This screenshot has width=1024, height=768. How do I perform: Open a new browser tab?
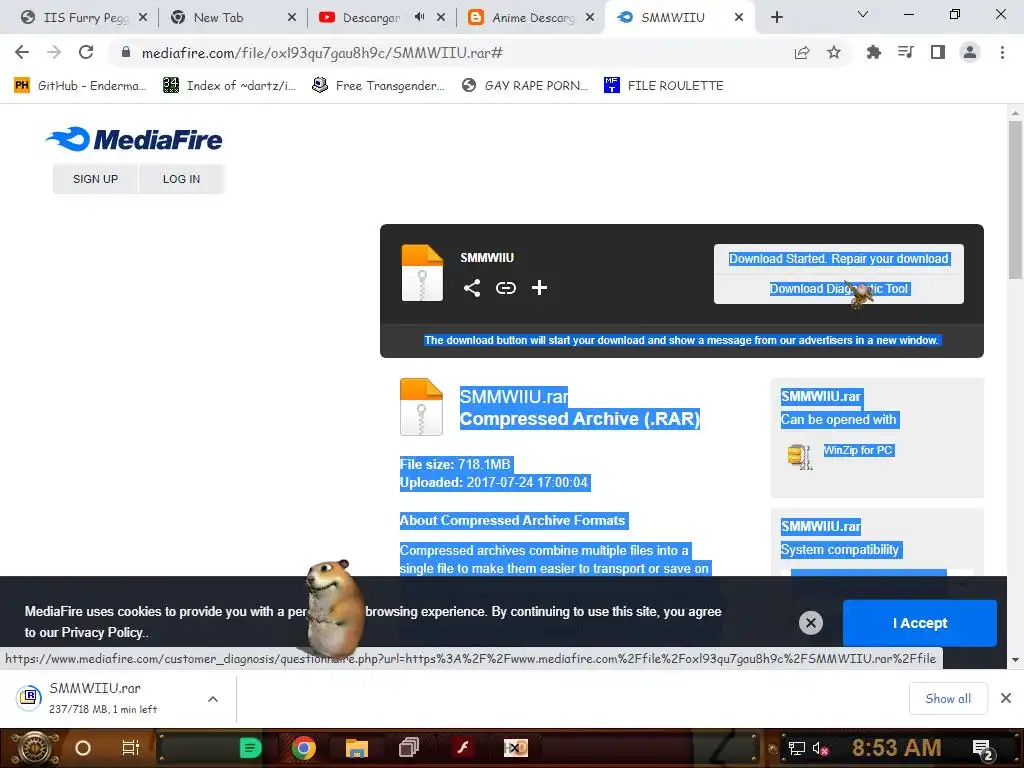click(x=776, y=17)
